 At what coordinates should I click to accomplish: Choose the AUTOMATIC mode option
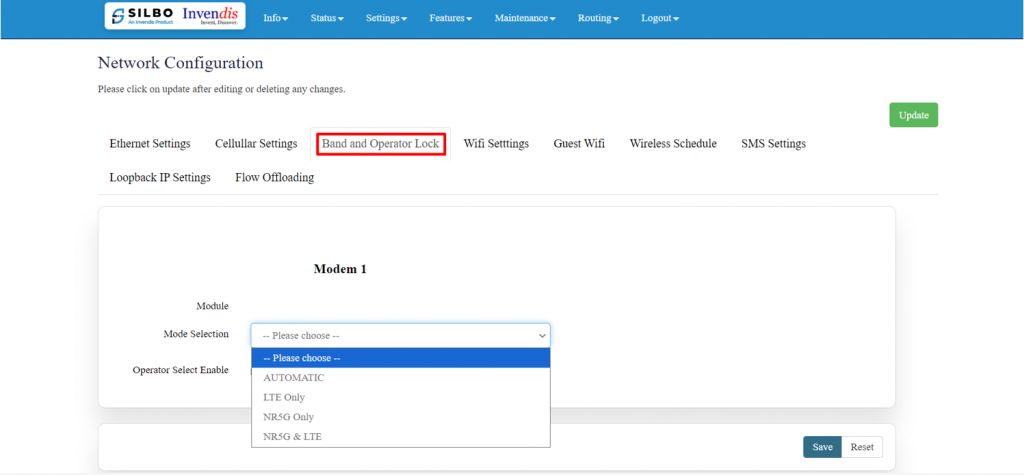294,378
